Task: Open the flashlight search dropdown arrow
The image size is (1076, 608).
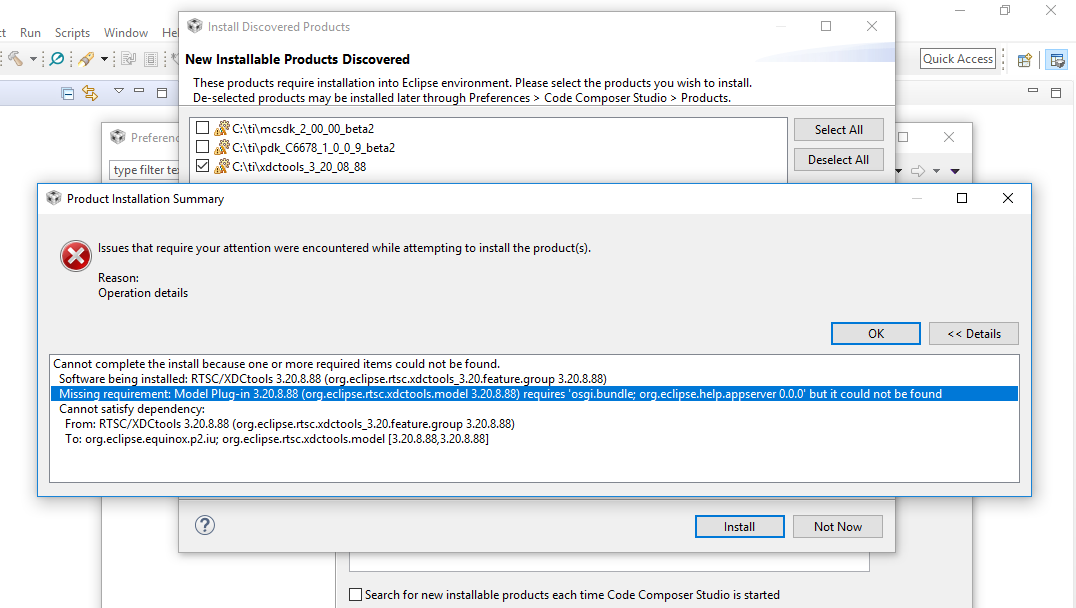Action: [x=104, y=59]
